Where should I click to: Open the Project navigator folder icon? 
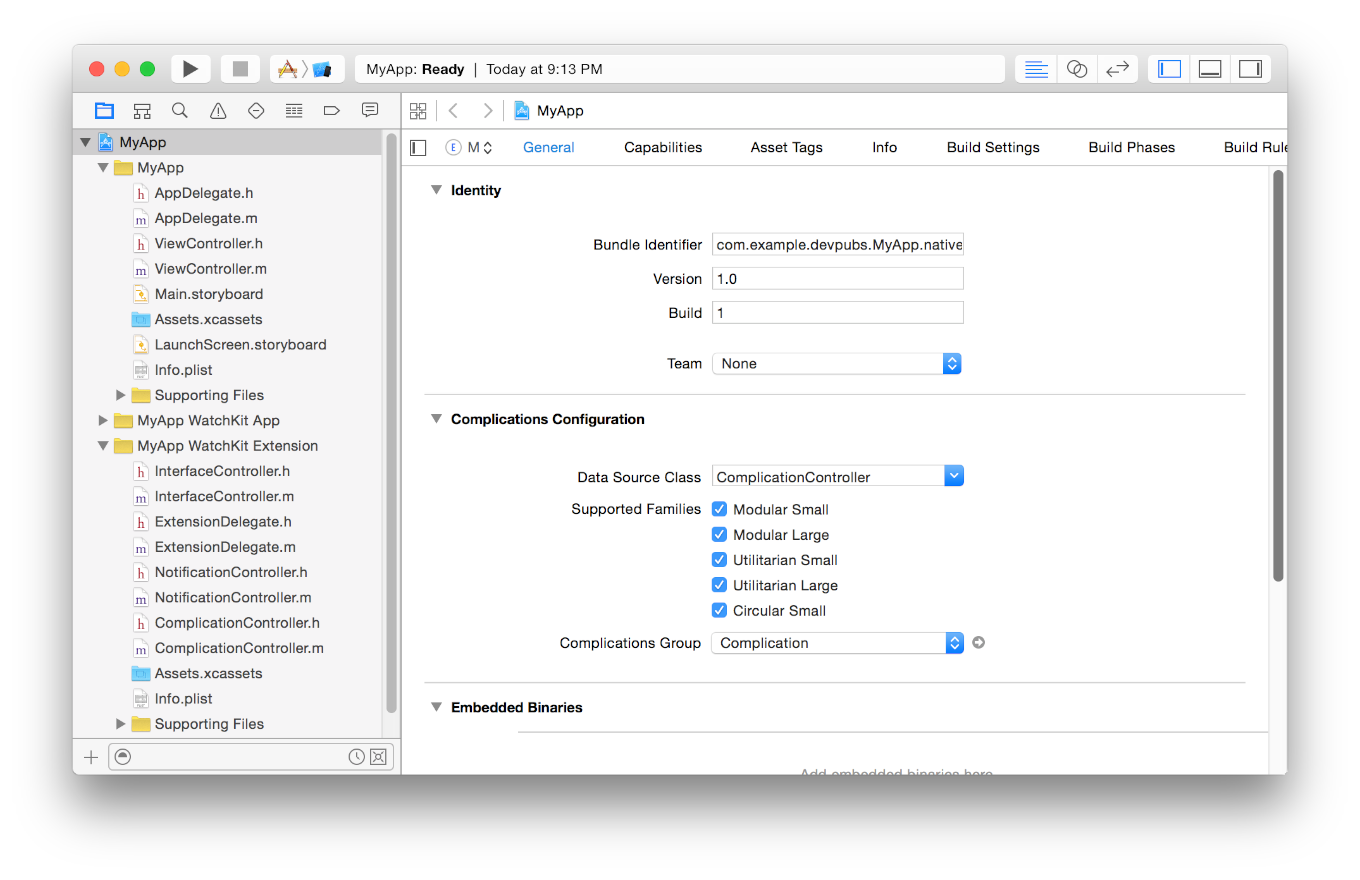(104, 110)
